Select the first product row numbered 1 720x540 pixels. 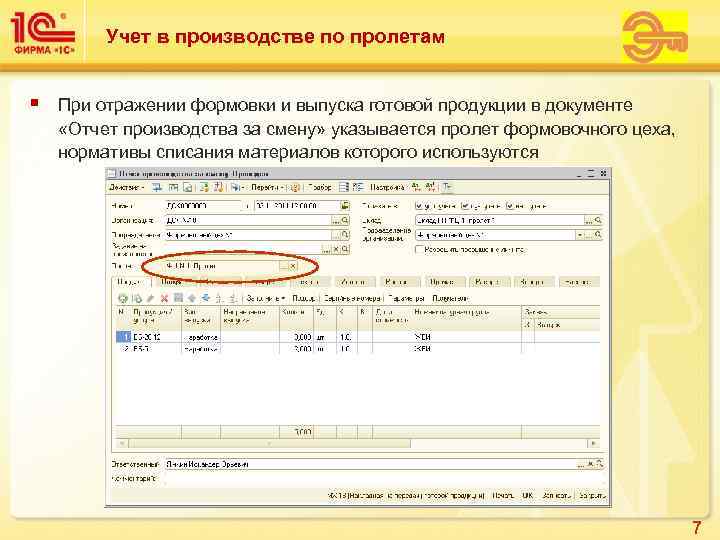358,337
